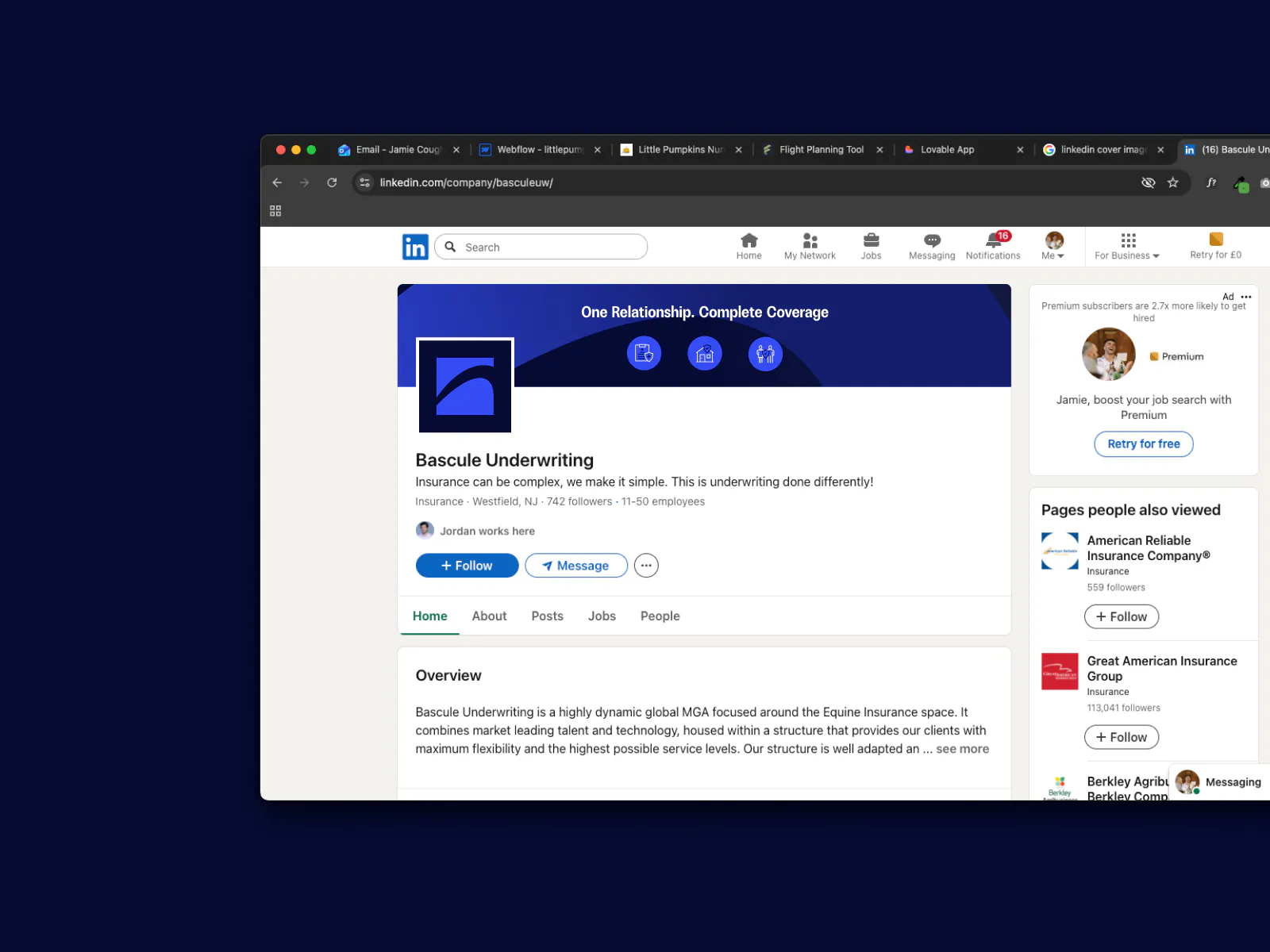This screenshot has height=952, width=1270.
Task: Click the house cover icon
Action: point(705,354)
